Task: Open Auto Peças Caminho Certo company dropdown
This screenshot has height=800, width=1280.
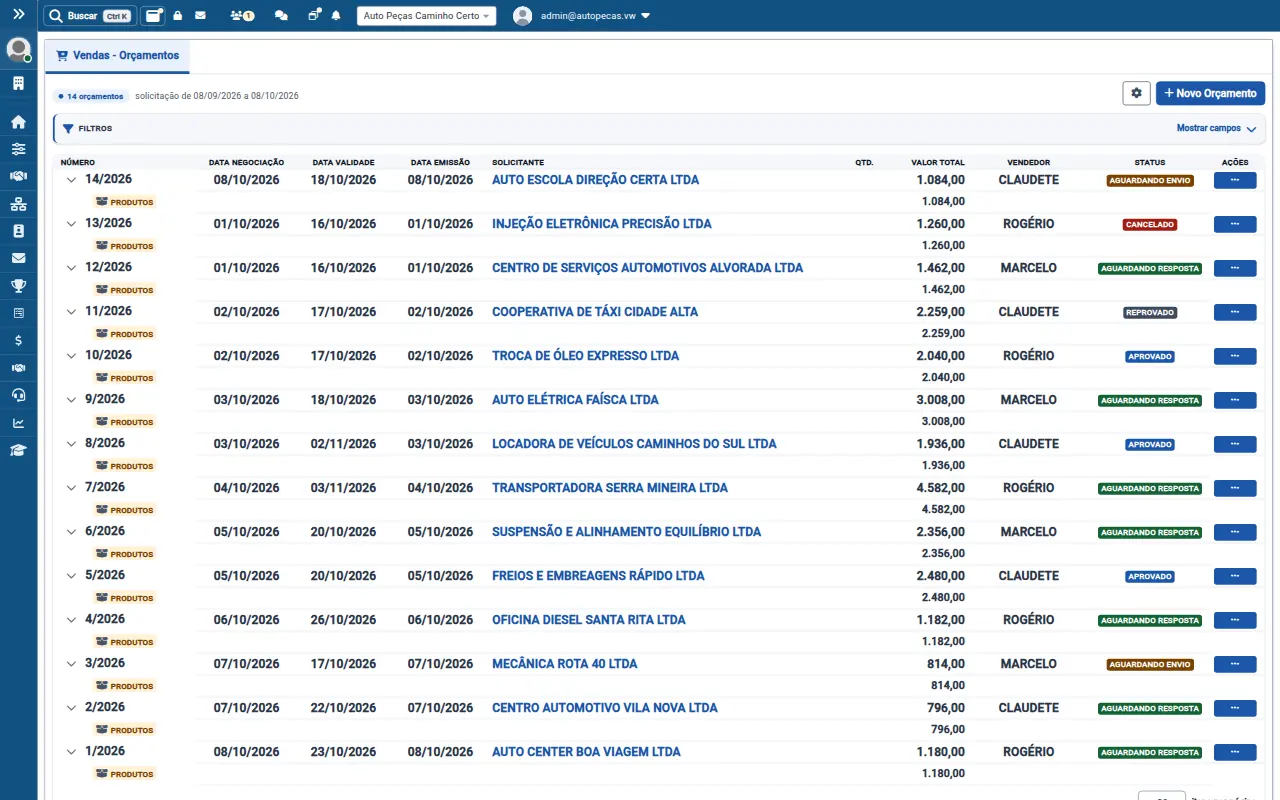Action: click(x=426, y=16)
